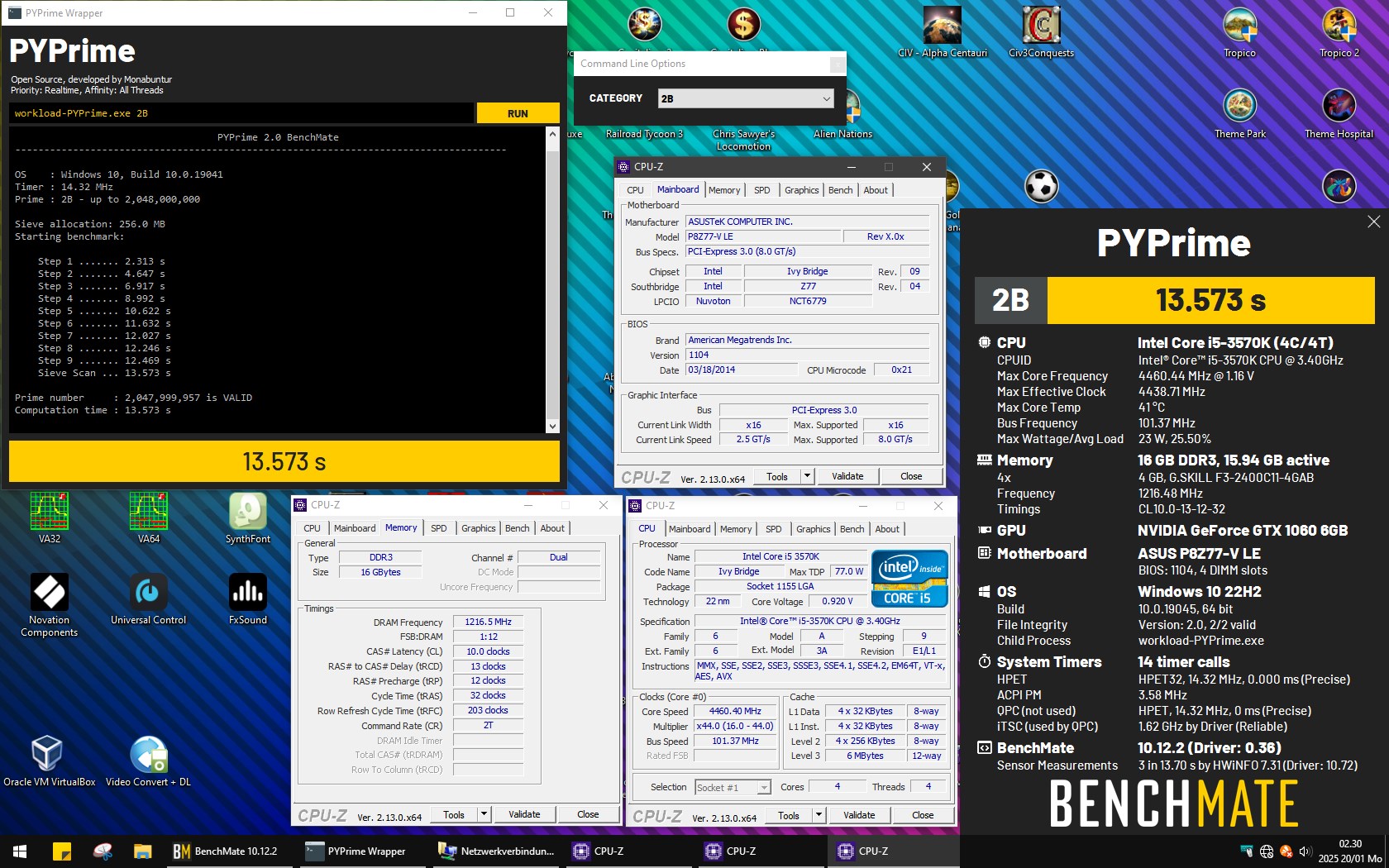1389x868 pixels.
Task: Switch to Memory tab in Mainboard CPU-Z window
Action: point(724,190)
